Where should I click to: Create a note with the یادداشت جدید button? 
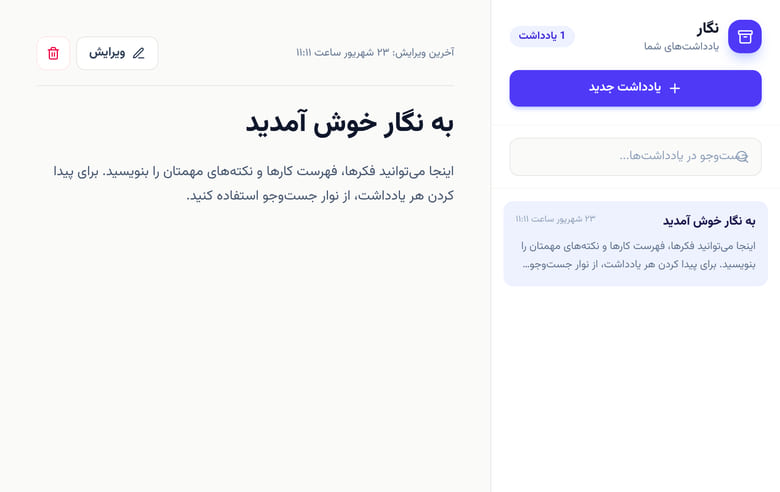(635, 88)
